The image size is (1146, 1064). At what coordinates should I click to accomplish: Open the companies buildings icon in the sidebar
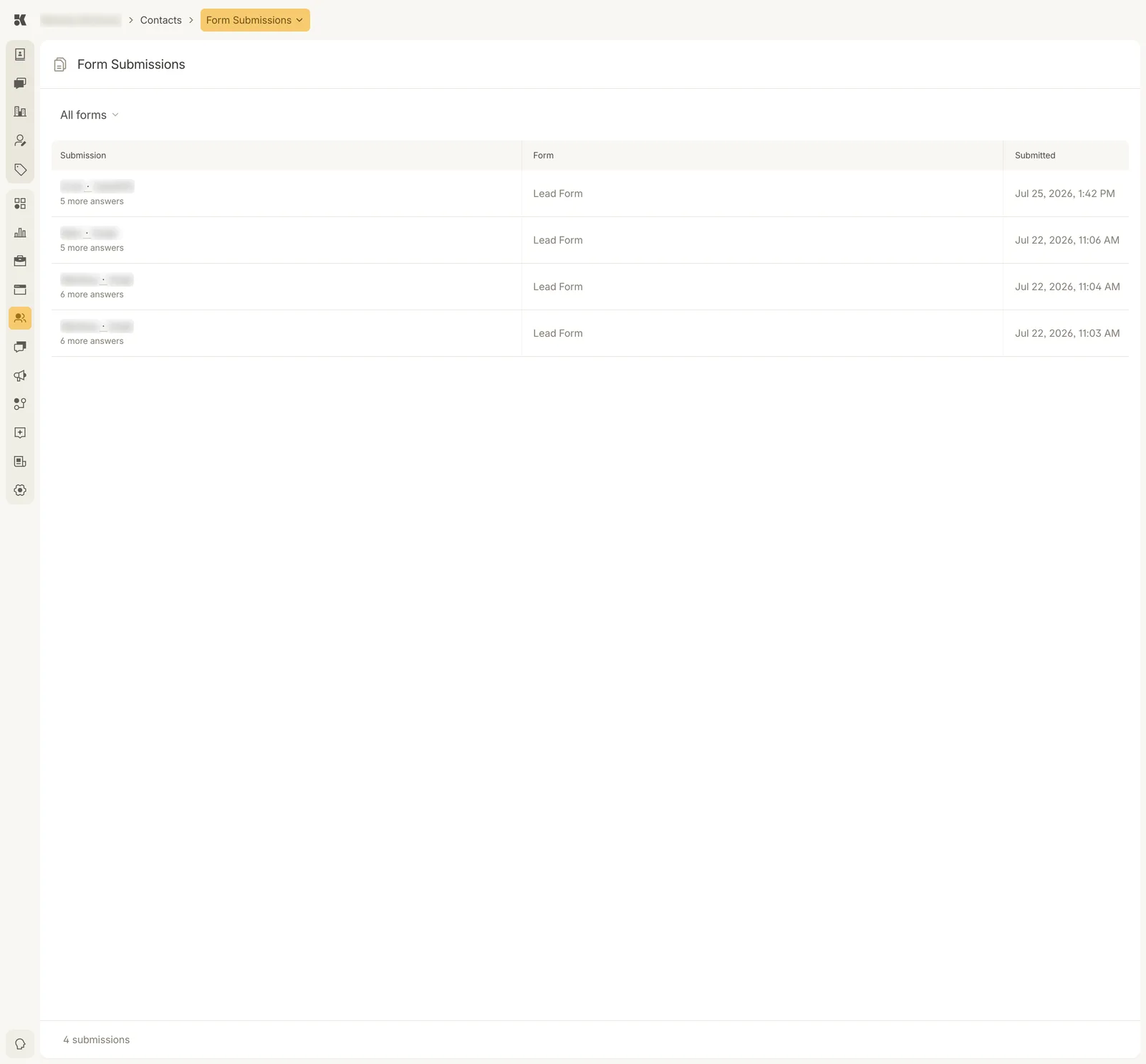click(20, 112)
